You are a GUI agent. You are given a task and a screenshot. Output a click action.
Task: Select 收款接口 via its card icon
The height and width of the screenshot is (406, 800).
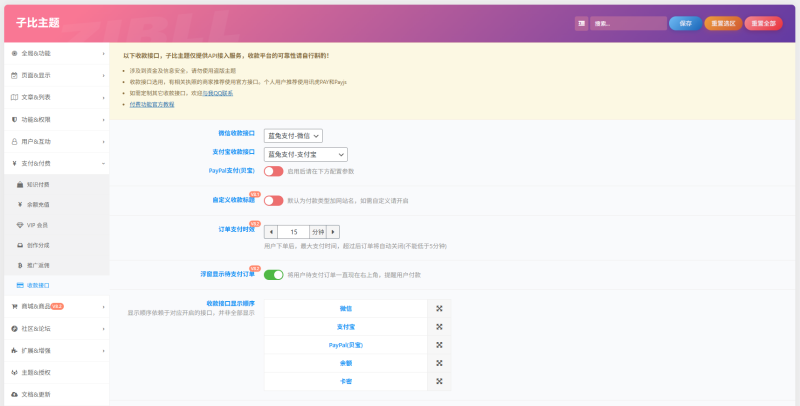(20, 286)
